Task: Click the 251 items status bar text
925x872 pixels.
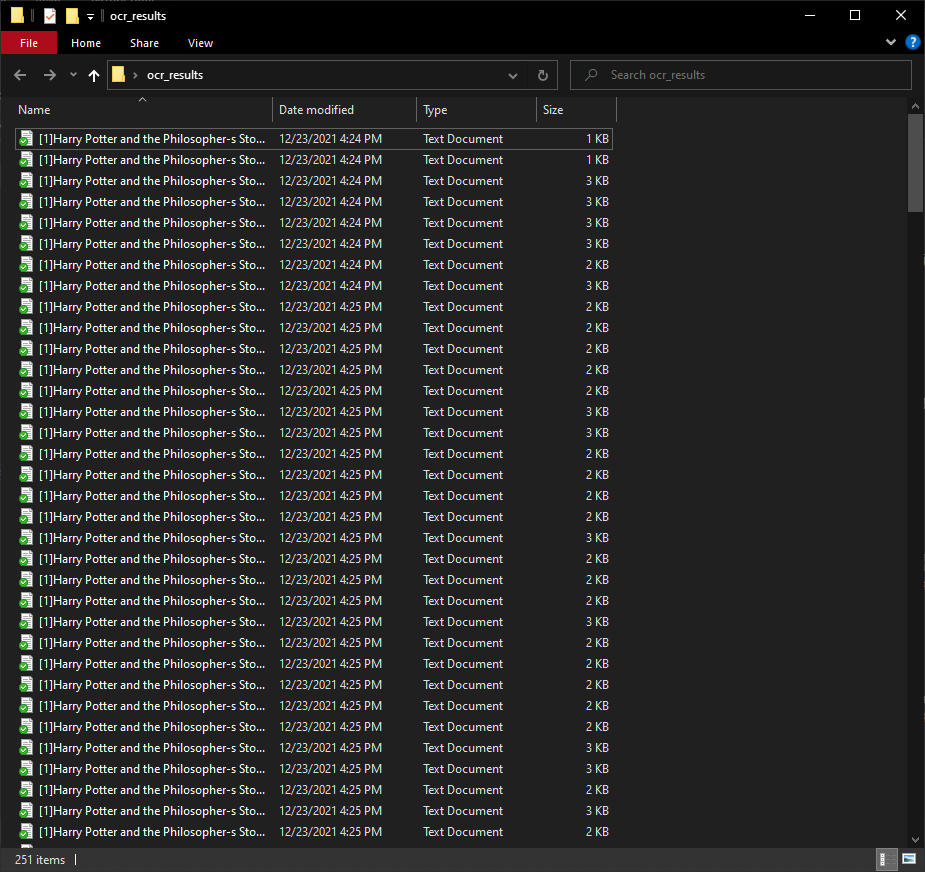Action: [40, 860]
